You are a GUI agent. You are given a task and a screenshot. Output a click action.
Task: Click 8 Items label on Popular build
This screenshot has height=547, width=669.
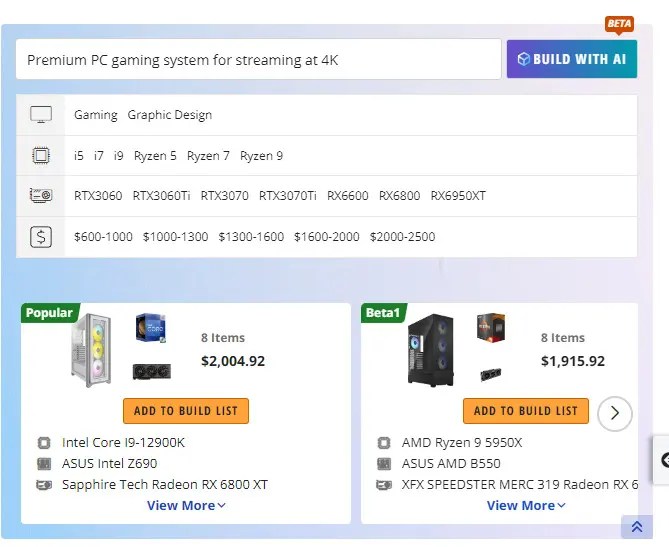[x=223, y=338]
